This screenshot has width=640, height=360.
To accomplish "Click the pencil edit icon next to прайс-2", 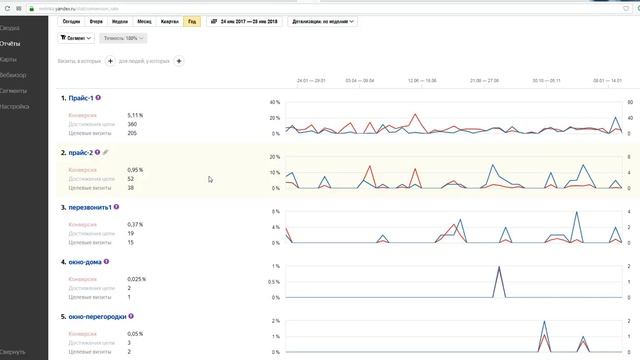I will [x=105, y=152].
